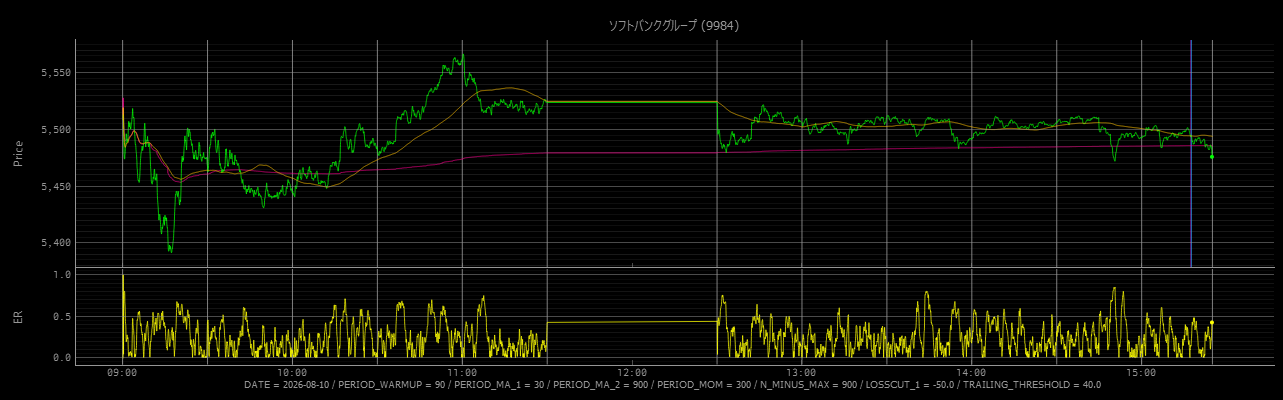Click the chart title ソフトバンクグループ (9984)

coord(673,25)
